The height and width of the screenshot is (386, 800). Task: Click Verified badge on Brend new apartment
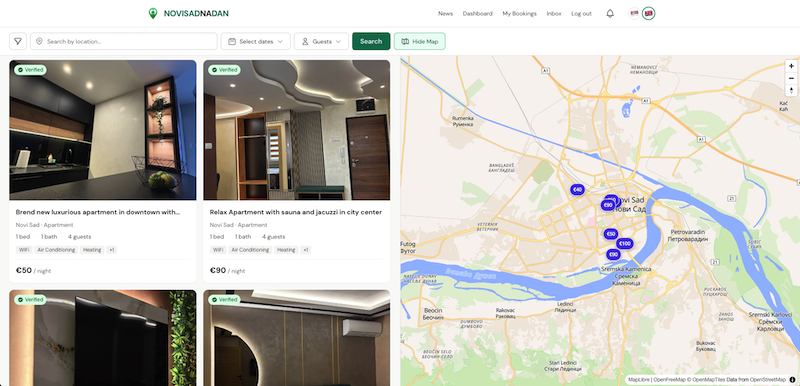coord(30,70)
